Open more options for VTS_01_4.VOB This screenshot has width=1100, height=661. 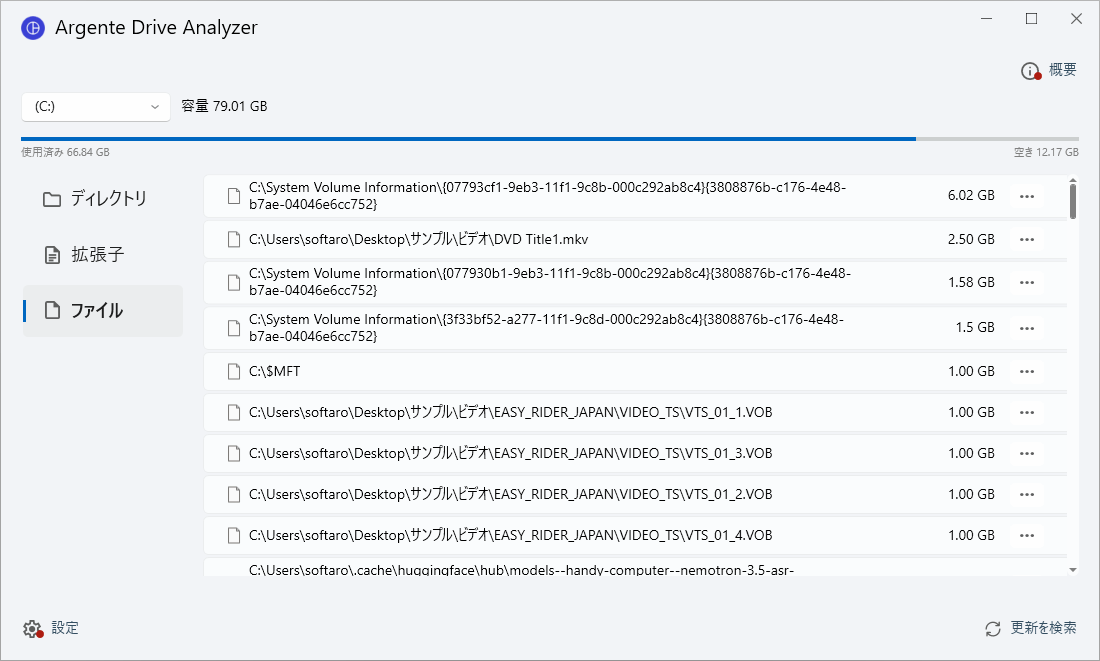click(x=1027, y=535)
